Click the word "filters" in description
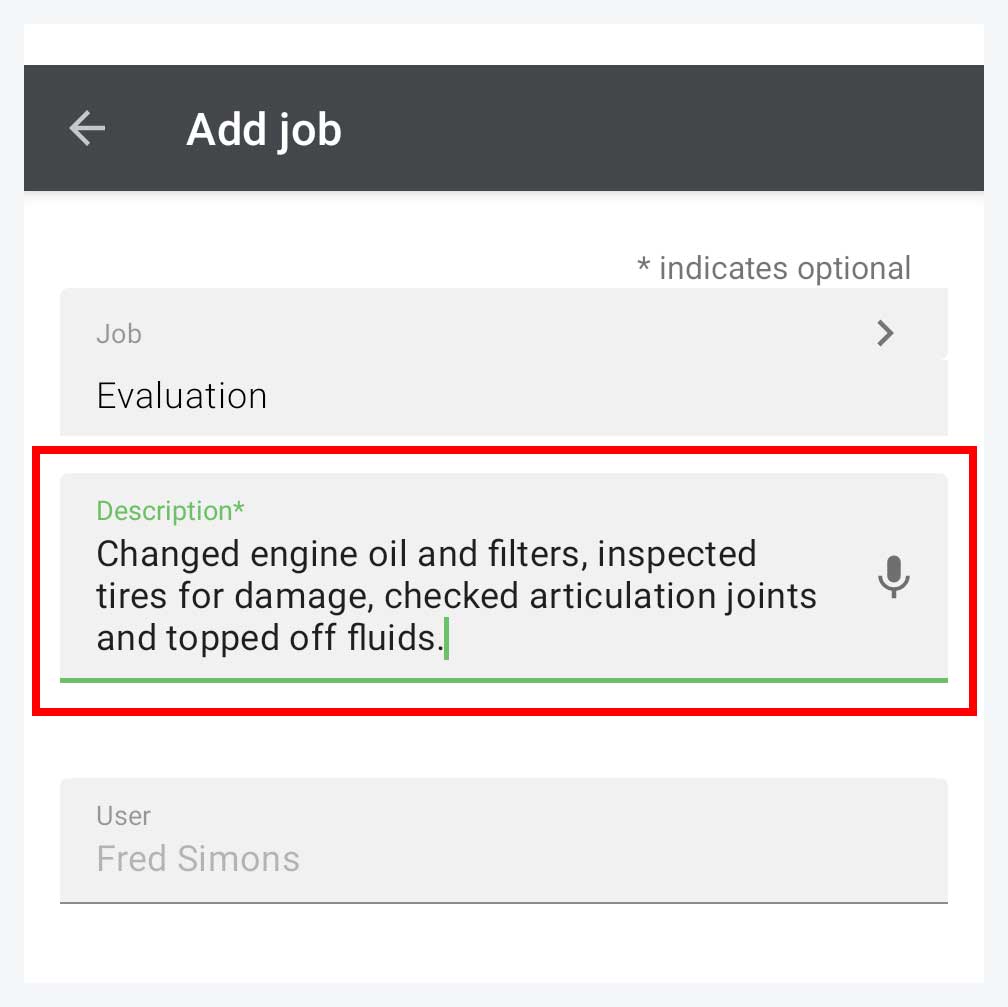 pyautogui.click(x=528, y=554)
